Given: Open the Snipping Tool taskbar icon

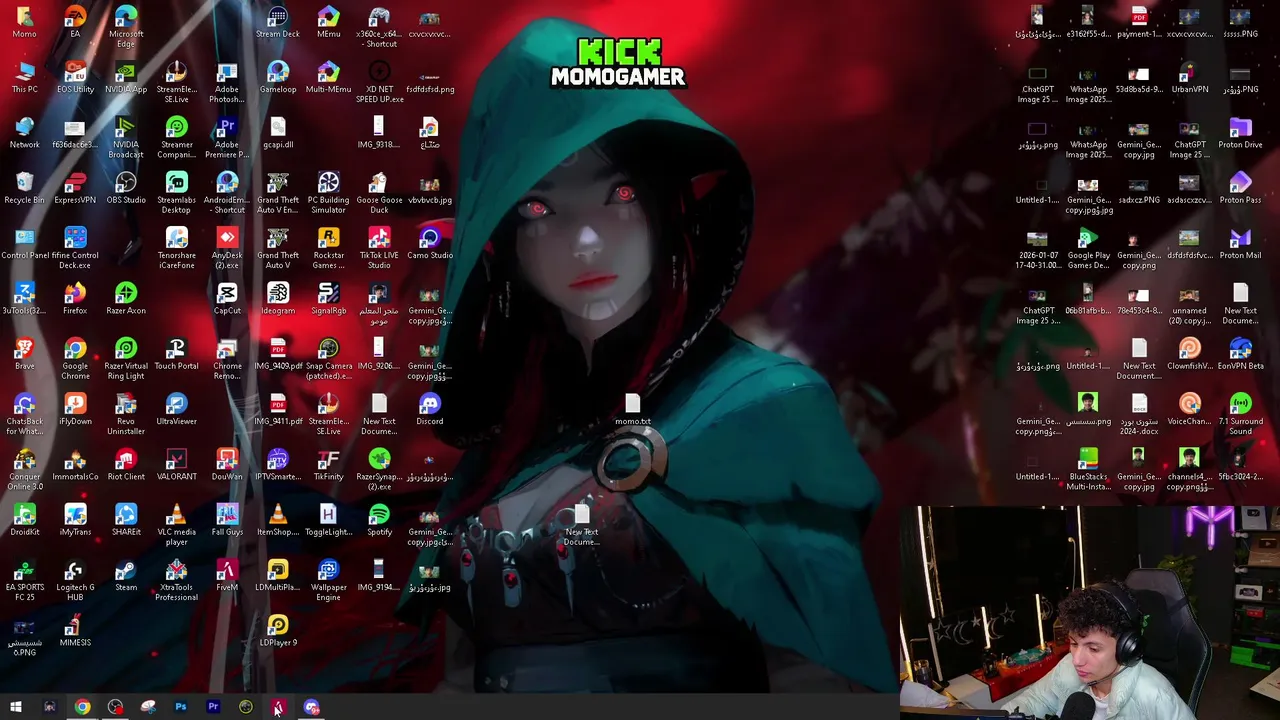Looking at the screenshot, I should [x=148, y=707].
